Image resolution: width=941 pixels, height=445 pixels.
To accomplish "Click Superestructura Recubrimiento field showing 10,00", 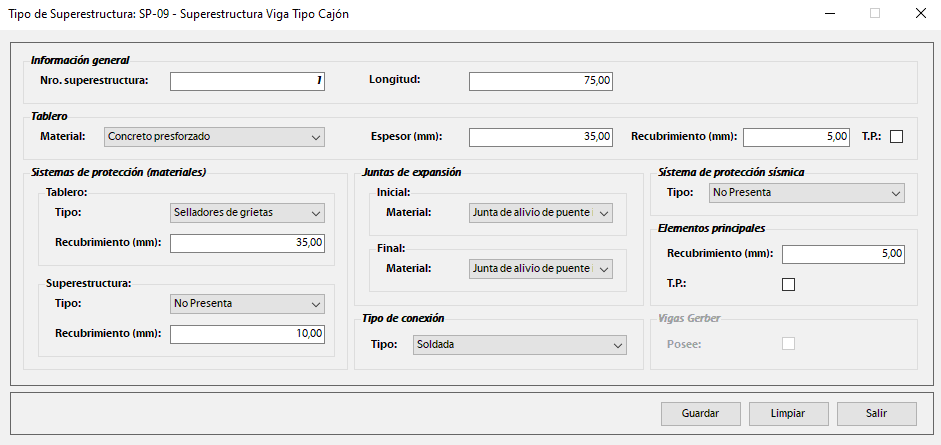I will 248,334.
